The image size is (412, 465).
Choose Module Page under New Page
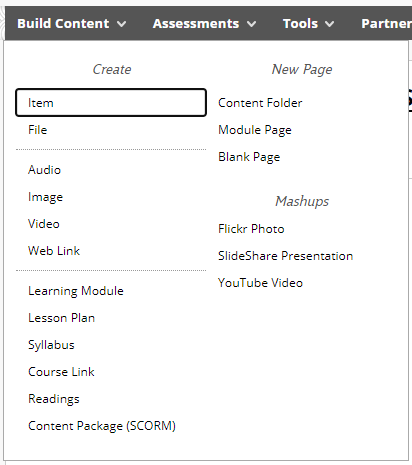click(x=255, y=130)
